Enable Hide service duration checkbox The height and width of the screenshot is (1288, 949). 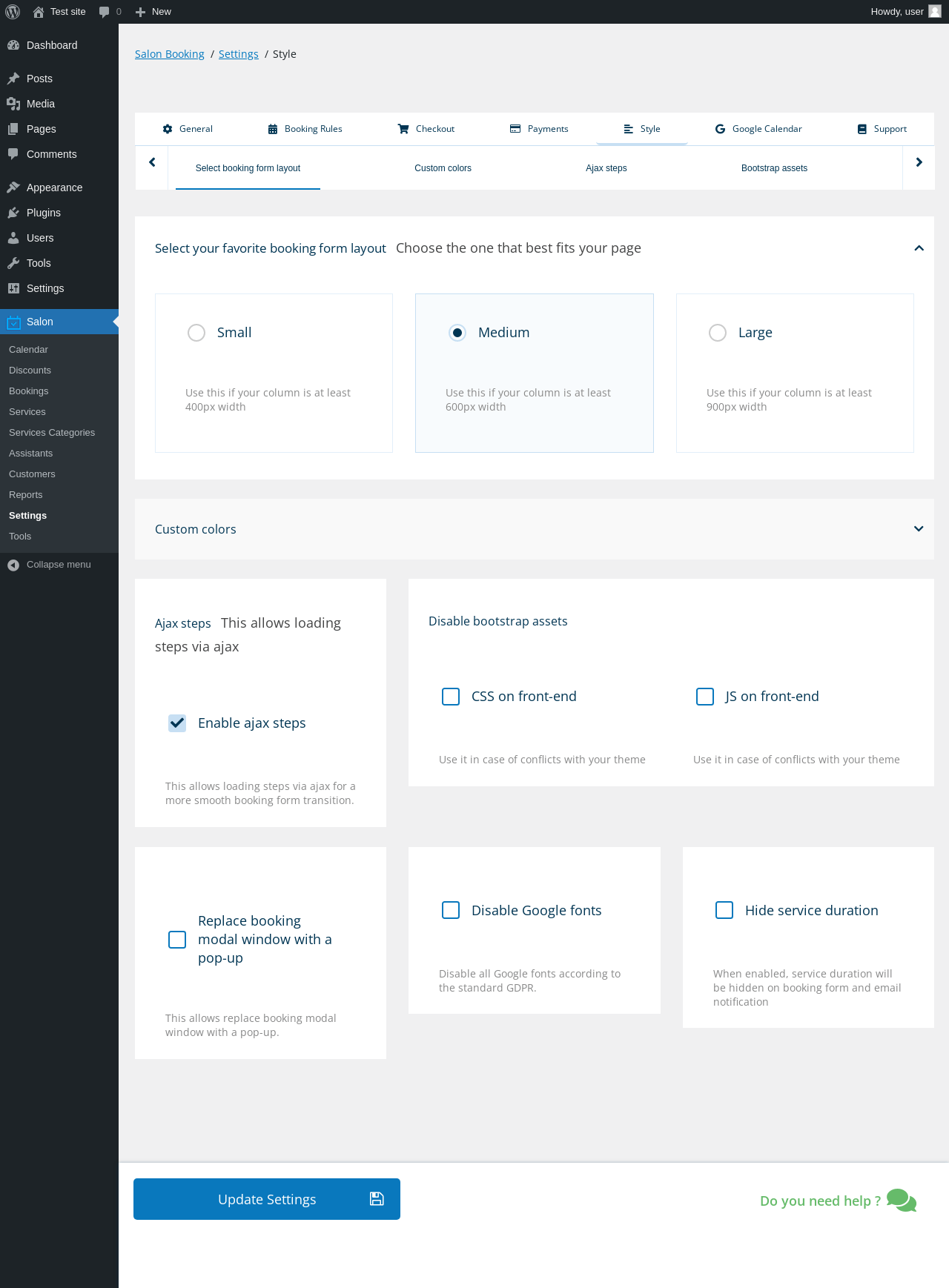coord(724,910)
